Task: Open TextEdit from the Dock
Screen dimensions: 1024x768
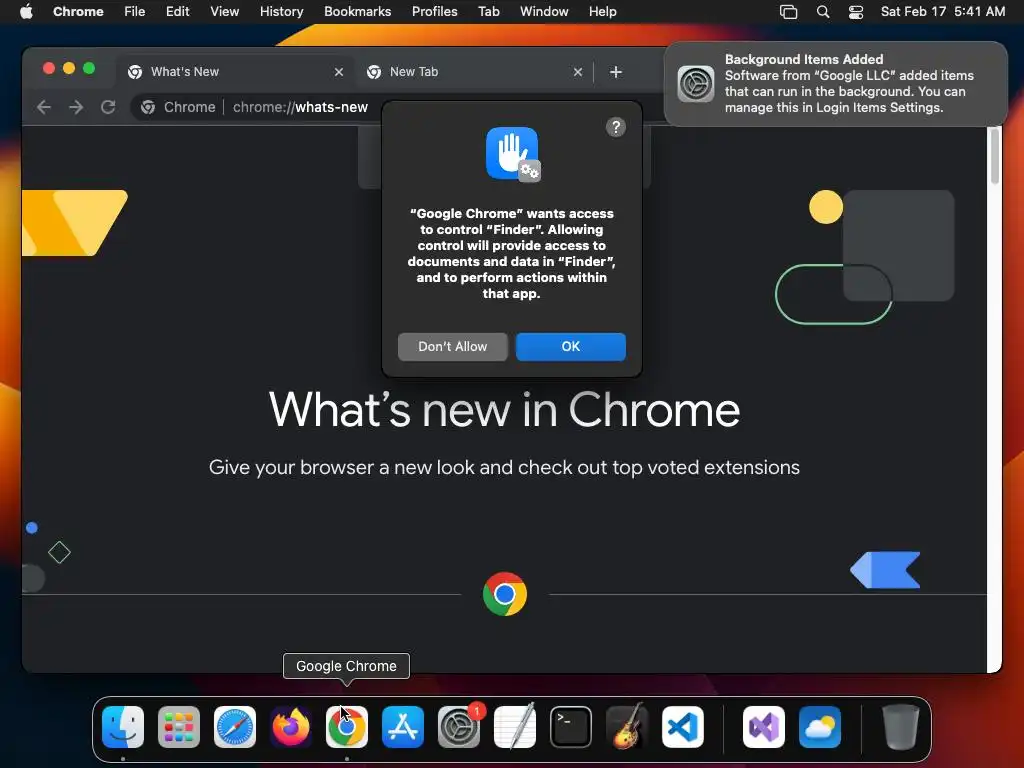Action: pos(515,727)
